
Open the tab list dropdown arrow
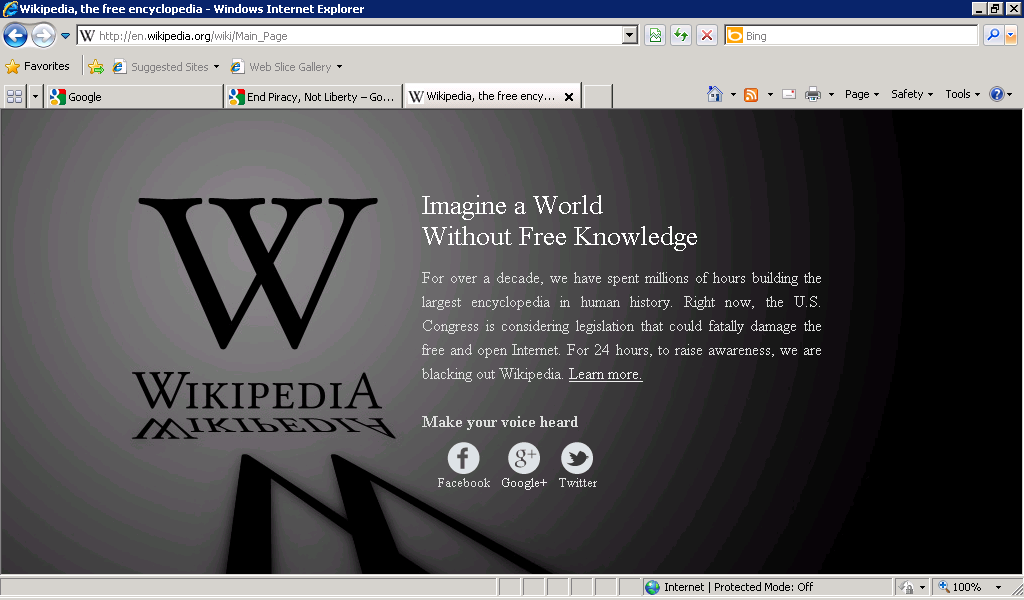[x=35, y=97]
